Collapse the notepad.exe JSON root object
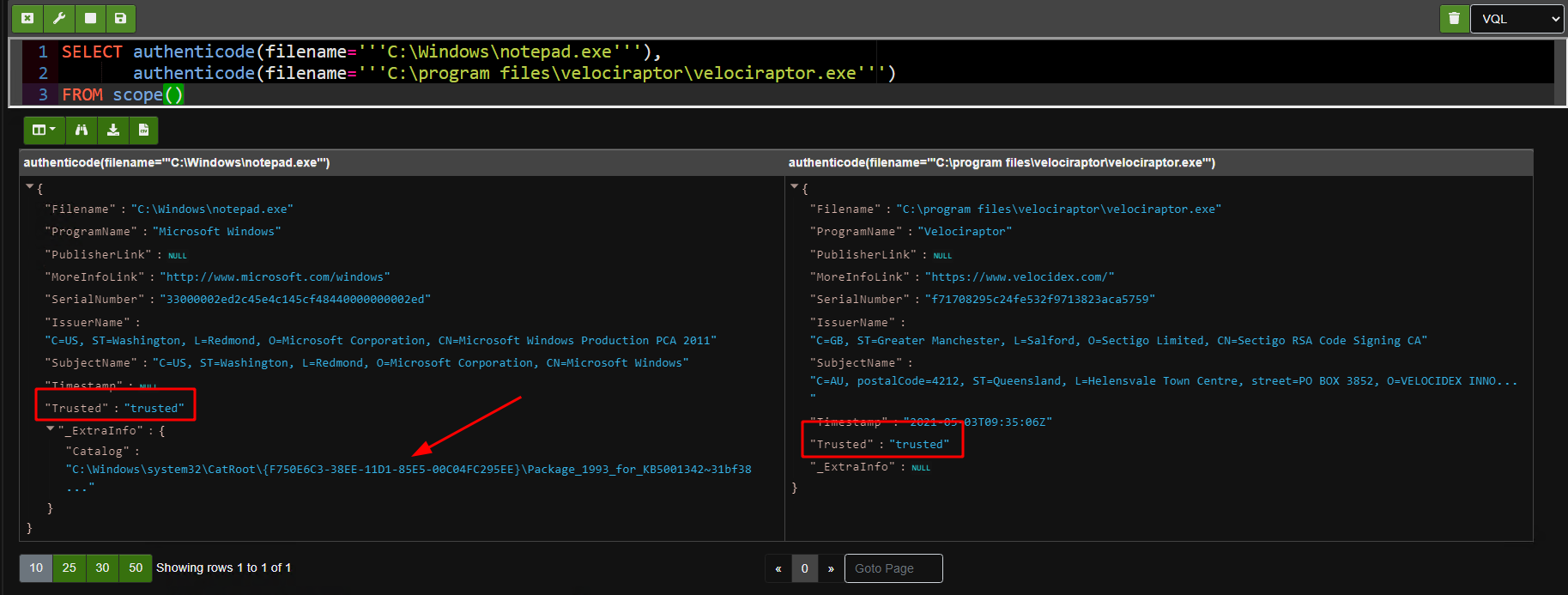The width and height of the screenshot is (1568, 595). [x=30, y=186]
